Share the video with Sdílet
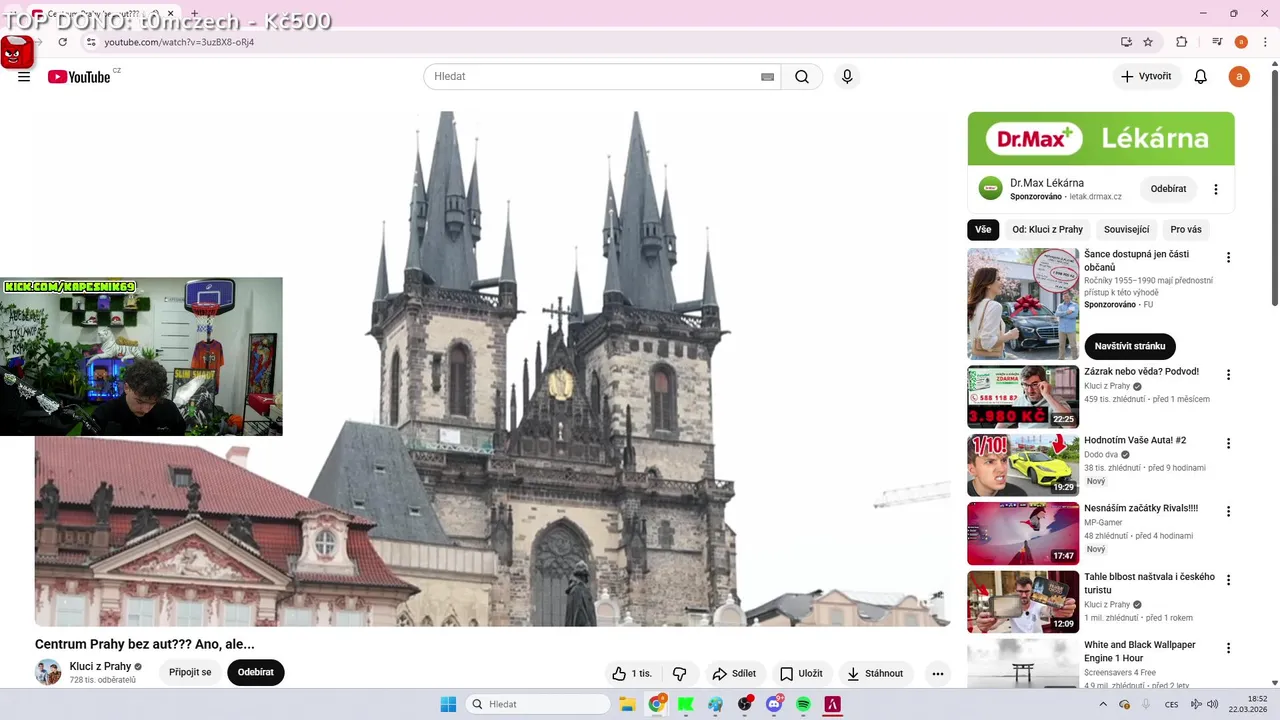This screenshot has height=720, width=1280. click(734, 674)
